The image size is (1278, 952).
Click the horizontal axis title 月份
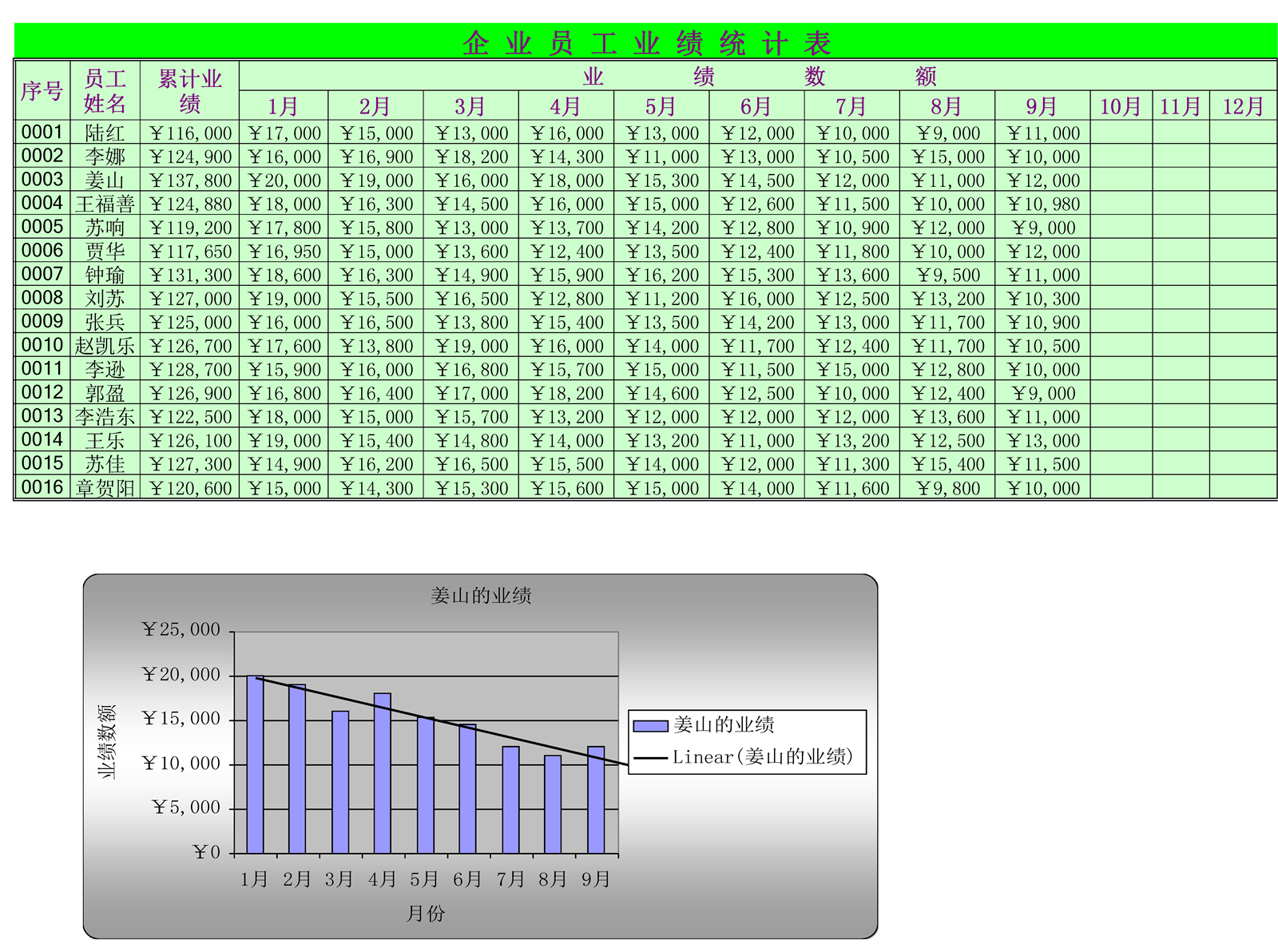tap(426, 914)
